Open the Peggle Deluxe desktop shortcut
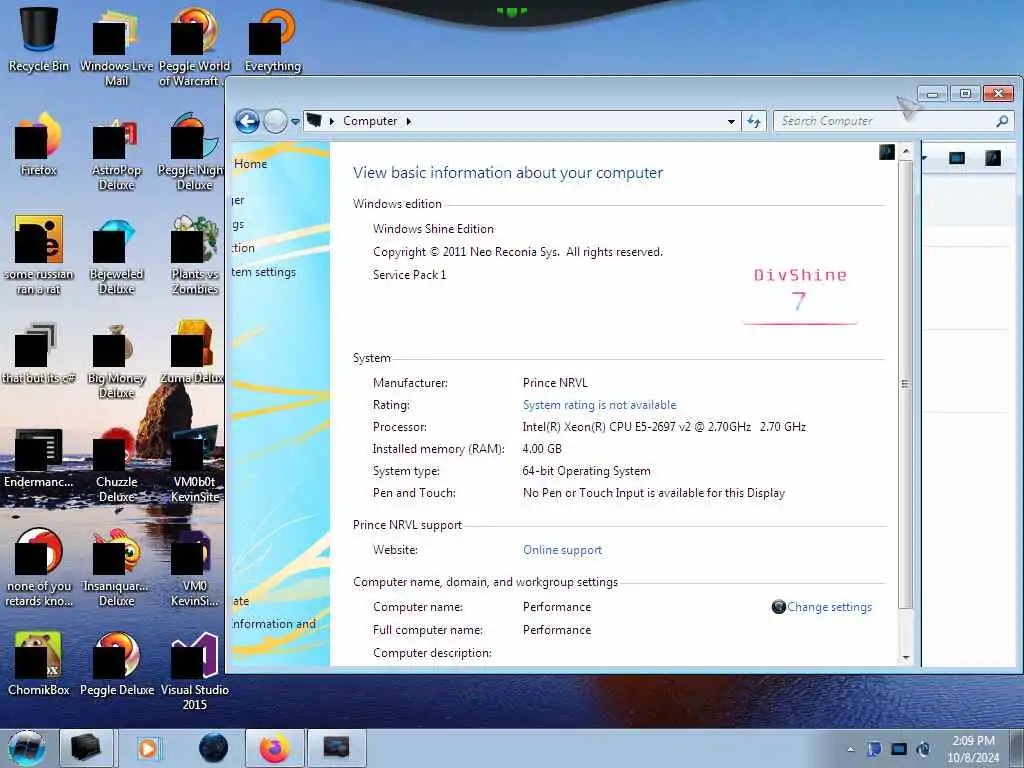The image size is (1024, 768). click(116, 664)
